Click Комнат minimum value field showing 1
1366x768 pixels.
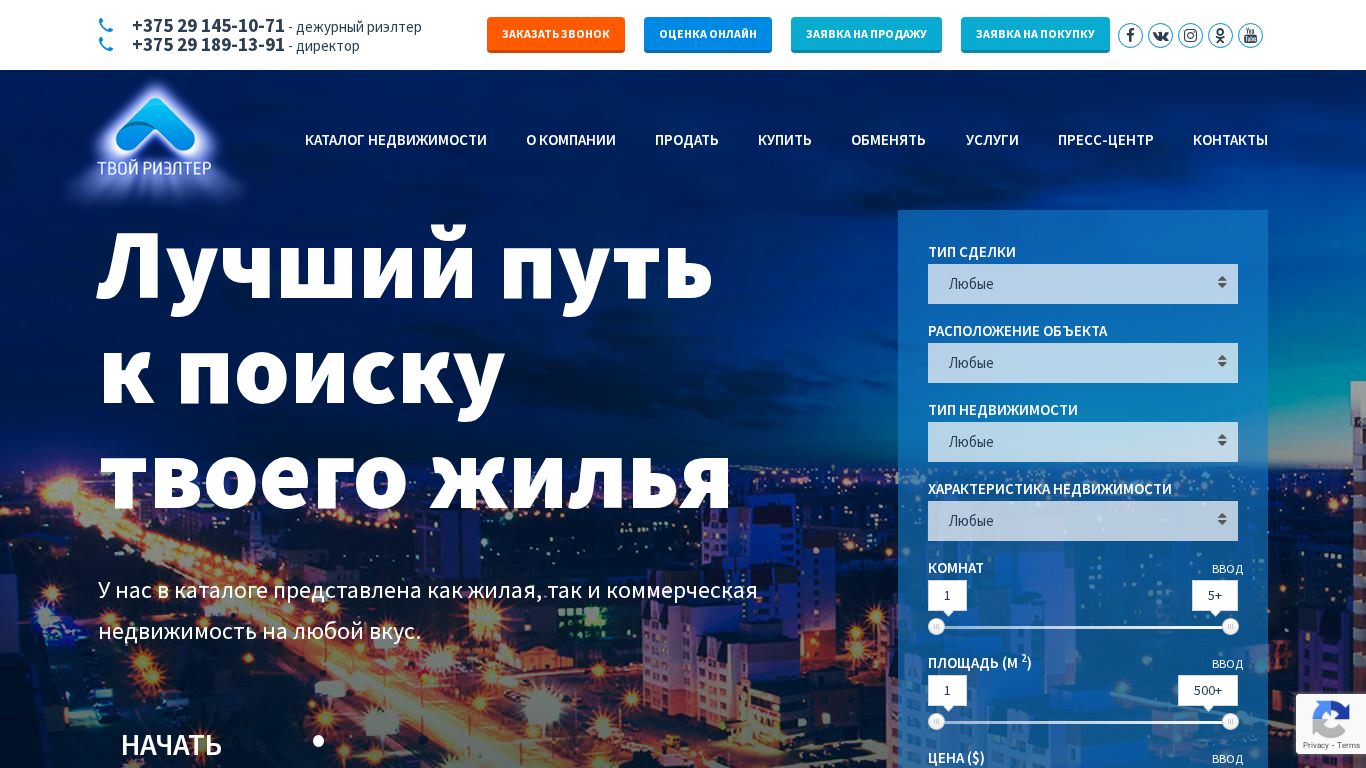click(x=947, y=595)
